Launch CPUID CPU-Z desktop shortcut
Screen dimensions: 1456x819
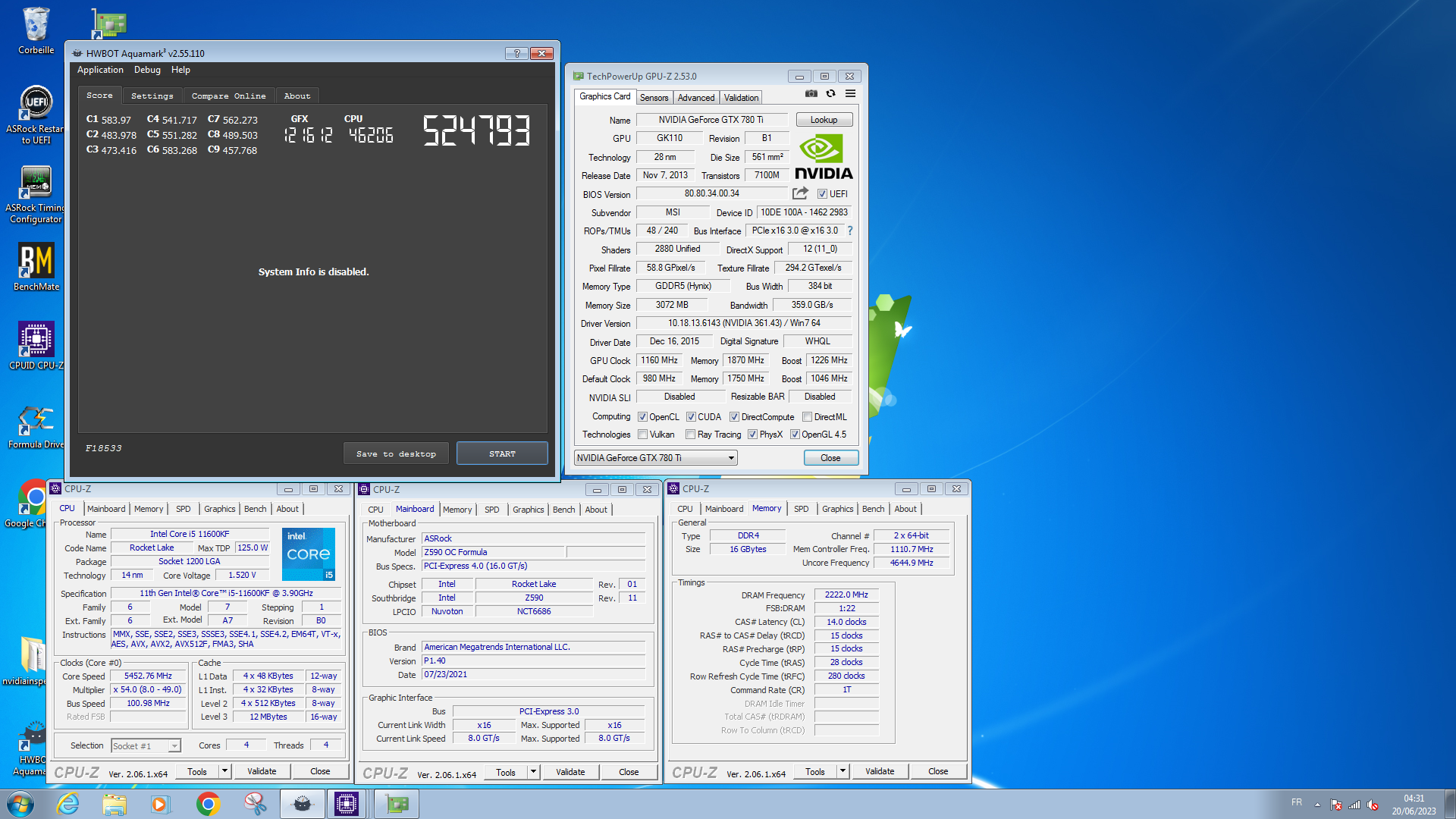click(36, 347)
